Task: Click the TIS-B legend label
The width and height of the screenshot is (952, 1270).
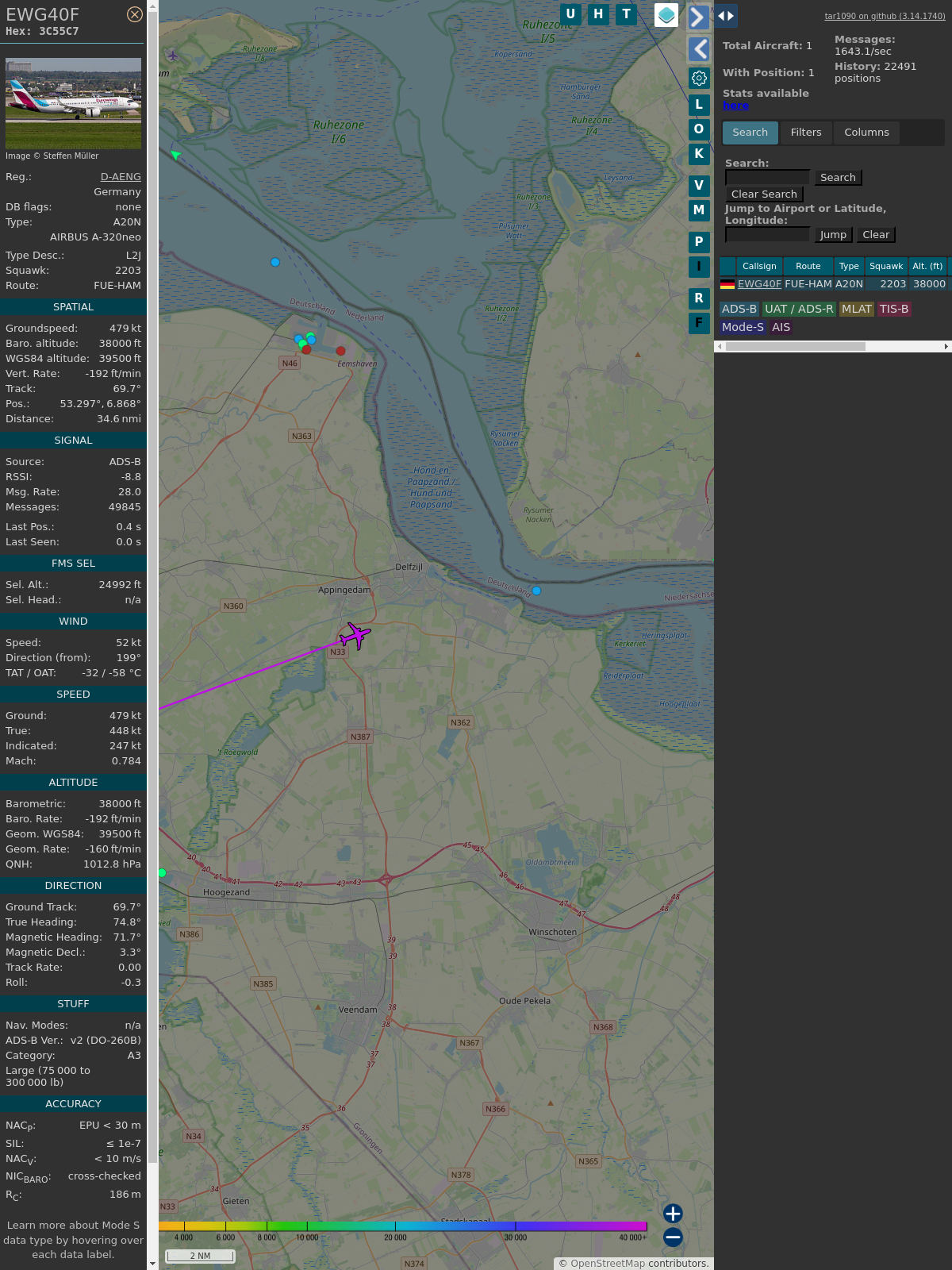Action: pyautogui.click(x=894, y=310)
